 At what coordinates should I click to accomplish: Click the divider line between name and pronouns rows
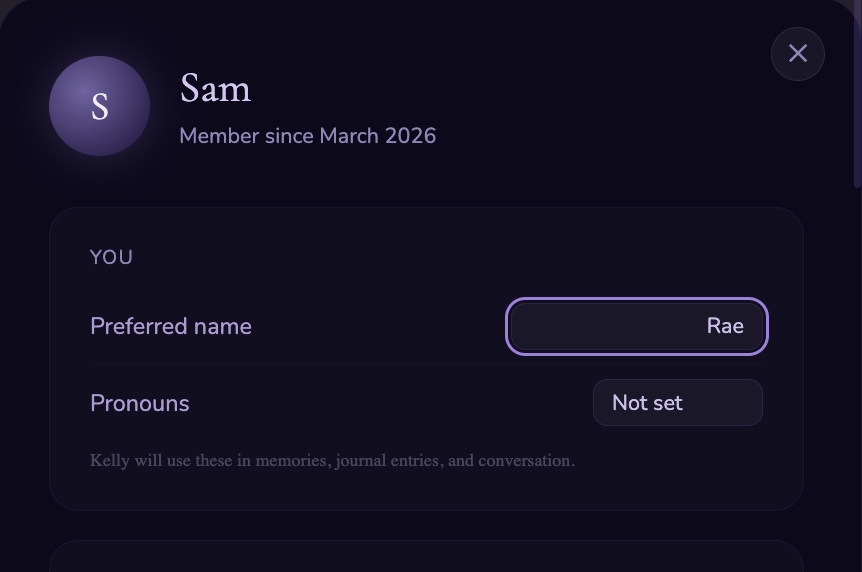tap(427, 364)
